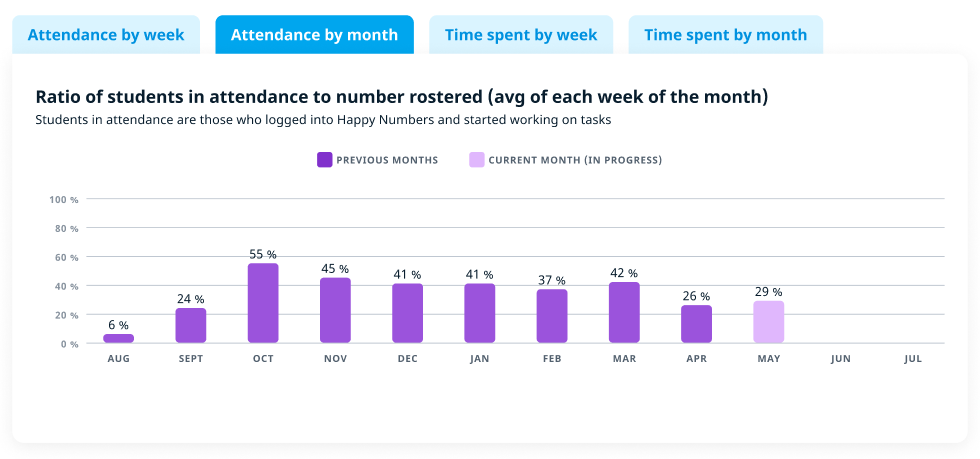Click the light purple May bar
This screenshot has height=459, width=980.
coord(769,323)
